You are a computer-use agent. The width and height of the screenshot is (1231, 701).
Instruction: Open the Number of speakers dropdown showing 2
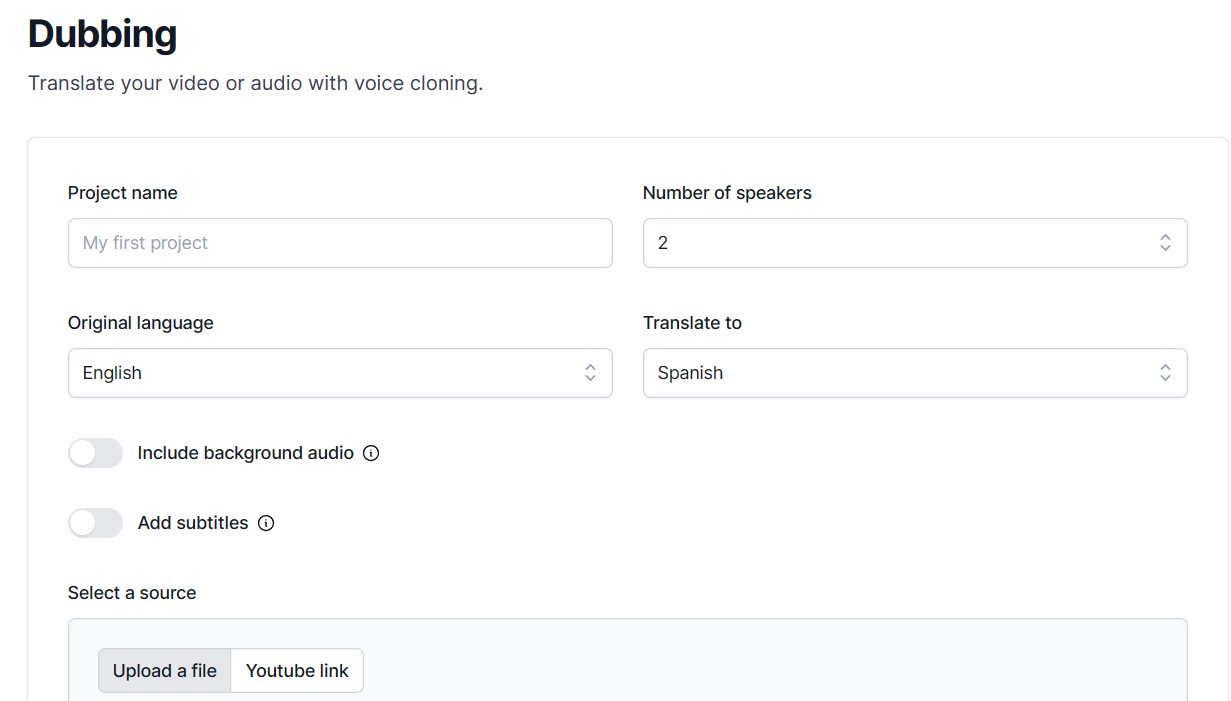(900, 243)
